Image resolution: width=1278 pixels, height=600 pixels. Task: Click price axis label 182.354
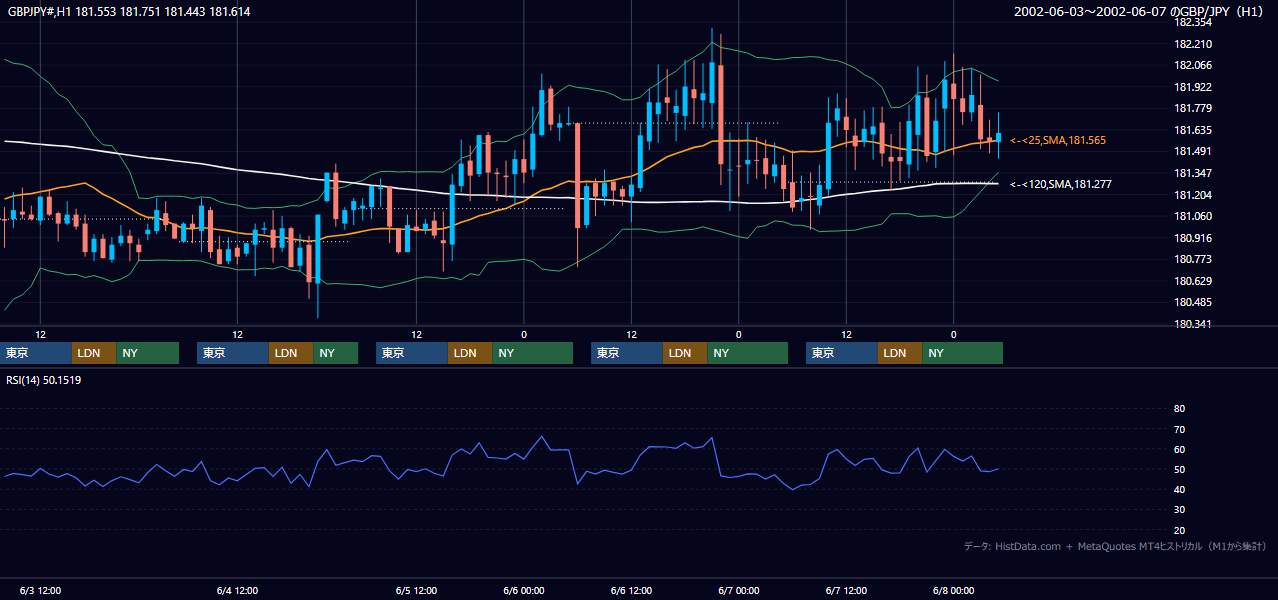click(x=1192, y=22)
